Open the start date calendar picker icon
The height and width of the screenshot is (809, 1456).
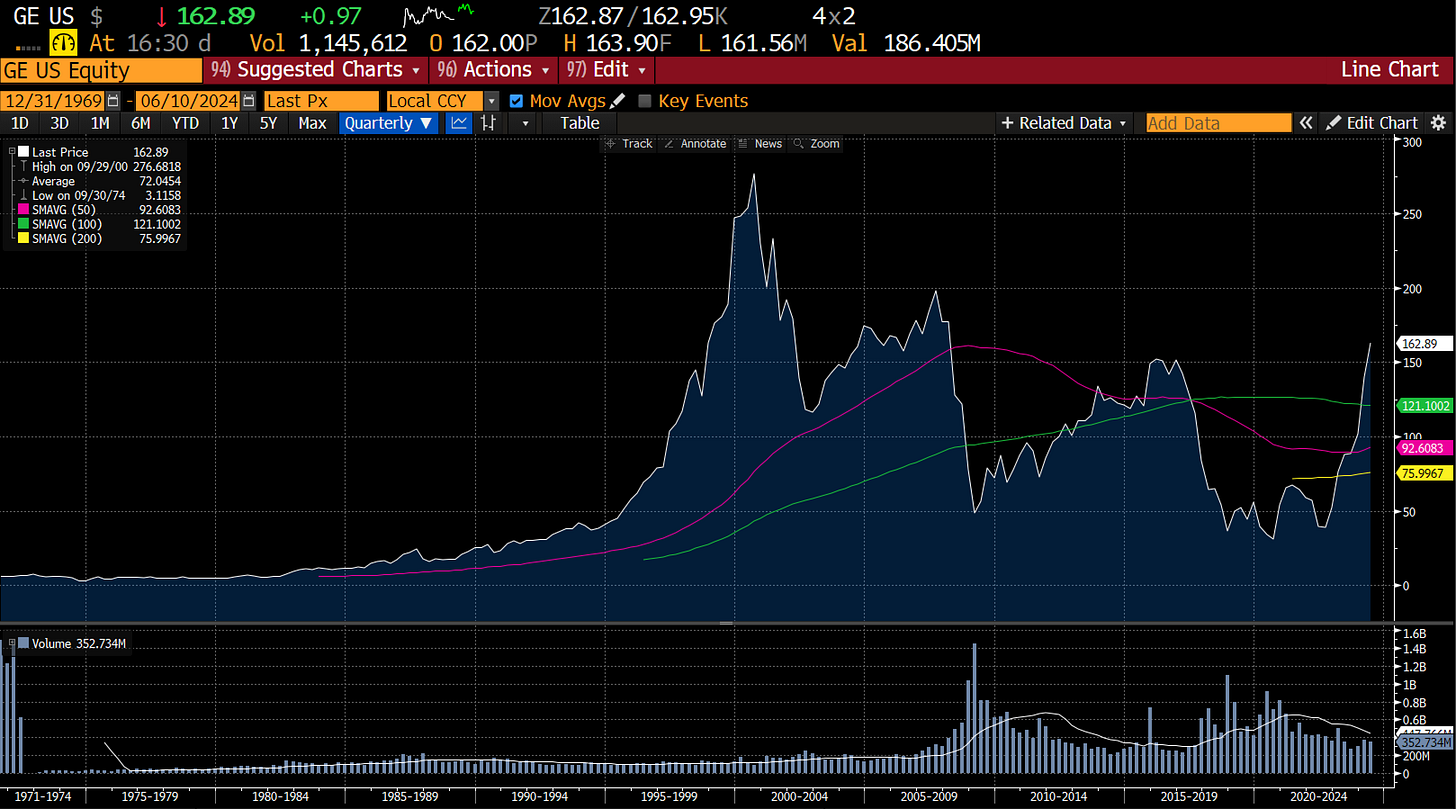tap(113, 101)
